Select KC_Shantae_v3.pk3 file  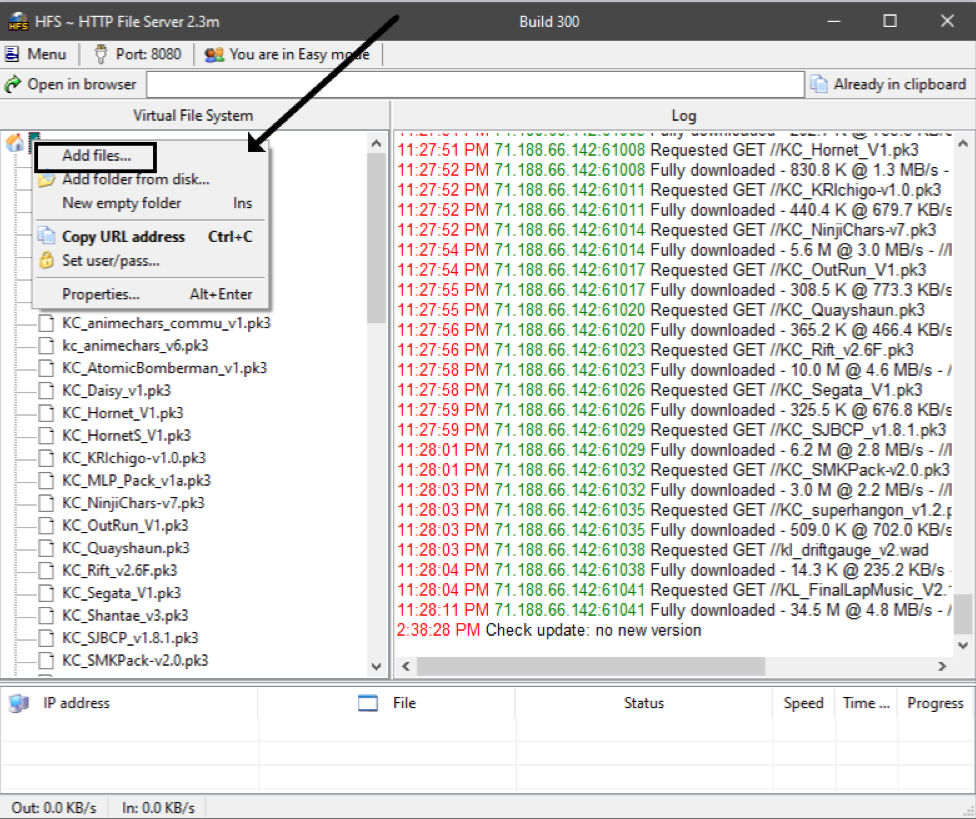(125, 615)
